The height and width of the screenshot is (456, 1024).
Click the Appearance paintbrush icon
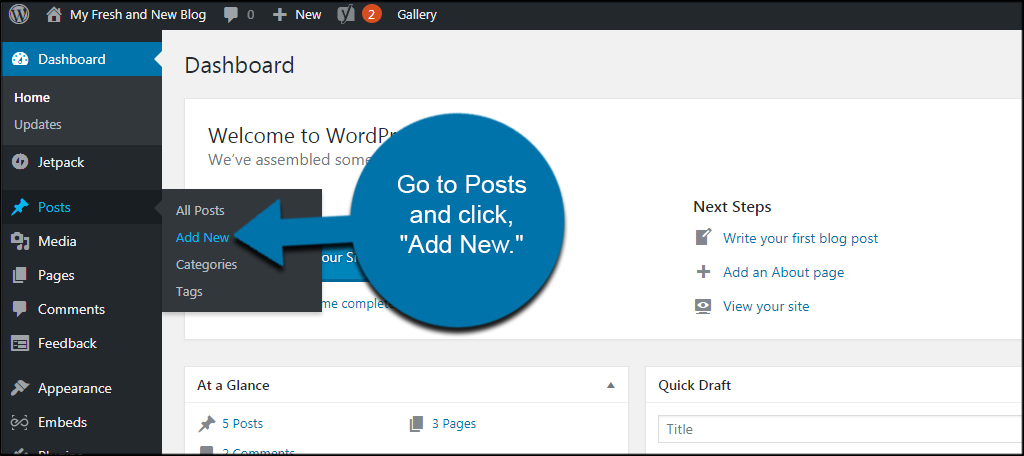tap(20, 388)
